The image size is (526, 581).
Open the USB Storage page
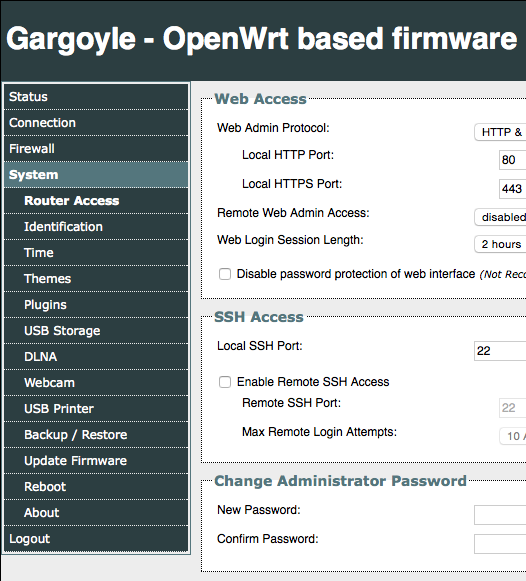(x=96, y=331)
